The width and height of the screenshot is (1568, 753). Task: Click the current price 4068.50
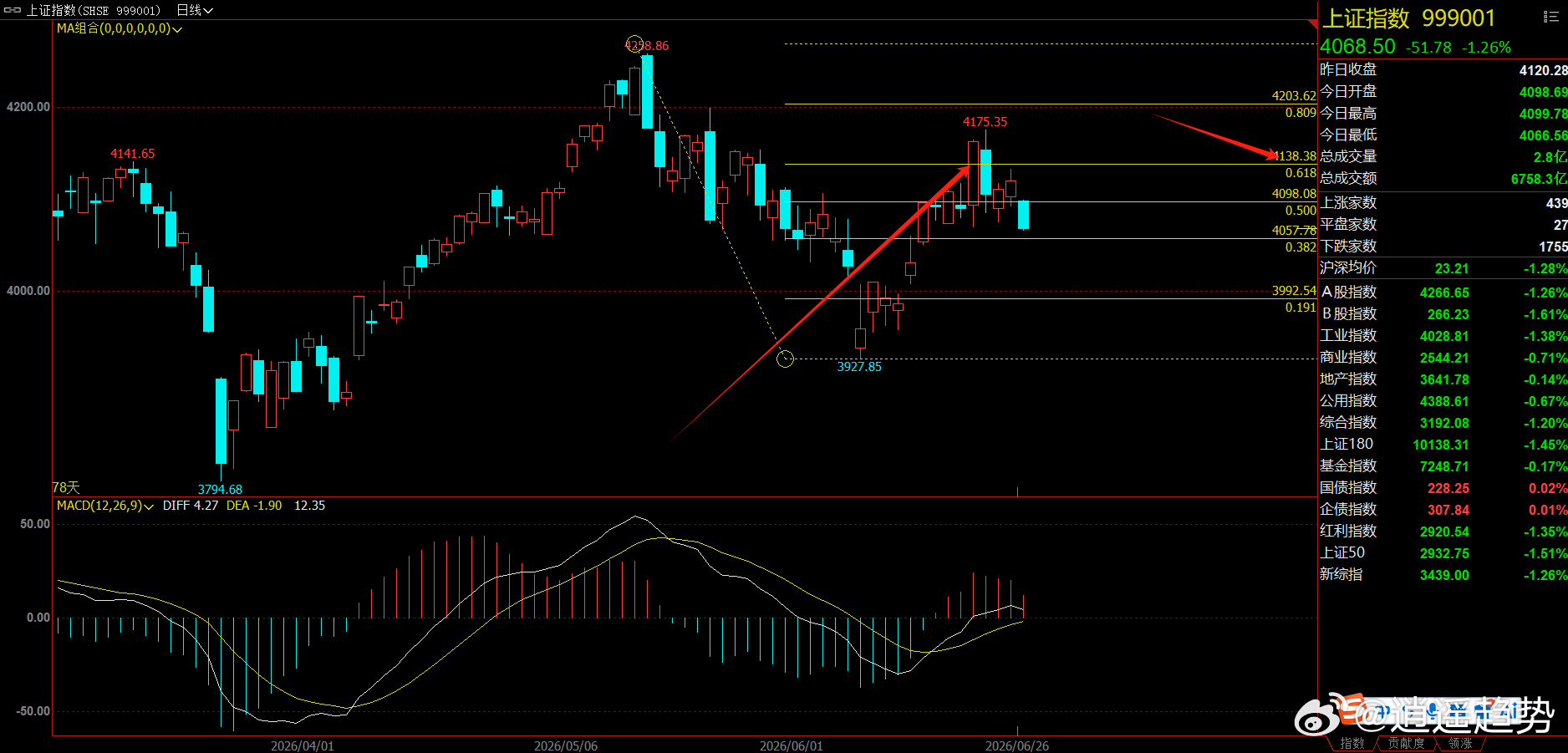point(1357,47)
